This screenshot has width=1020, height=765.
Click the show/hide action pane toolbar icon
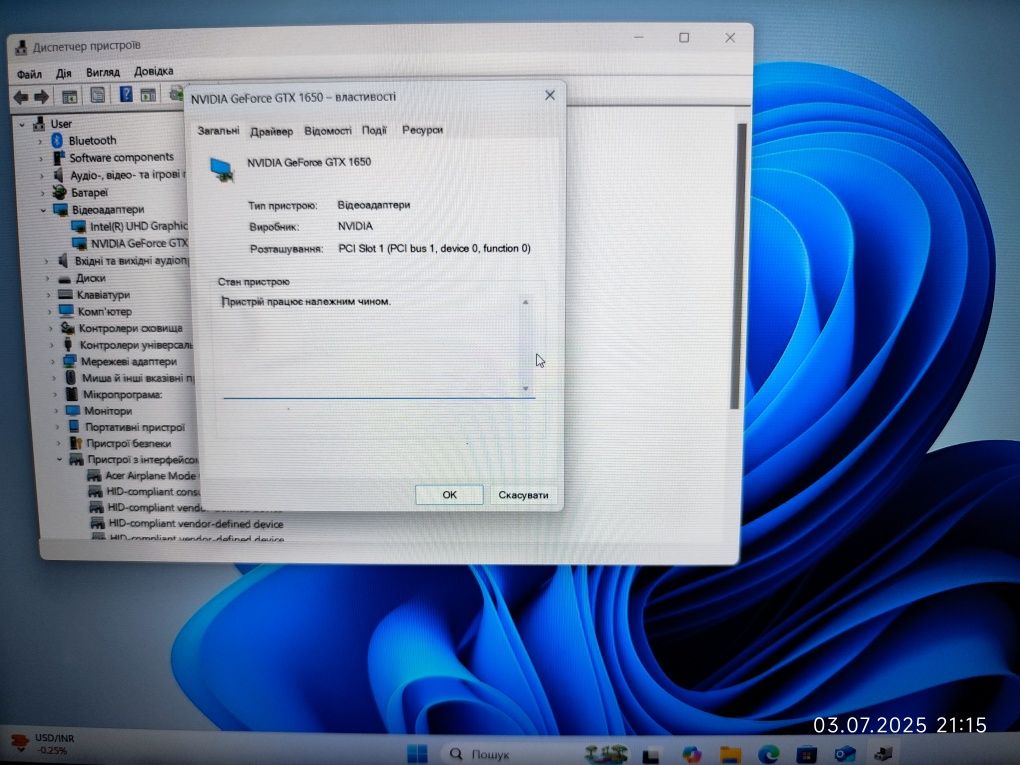(x=148, y=95)
